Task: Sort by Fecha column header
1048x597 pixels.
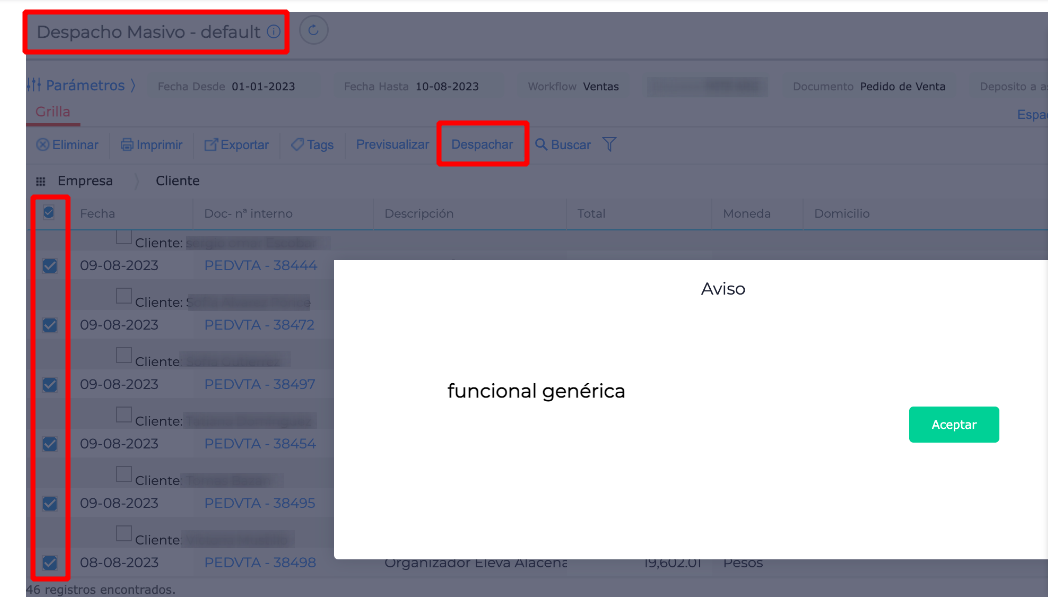Action: point(98,214)
